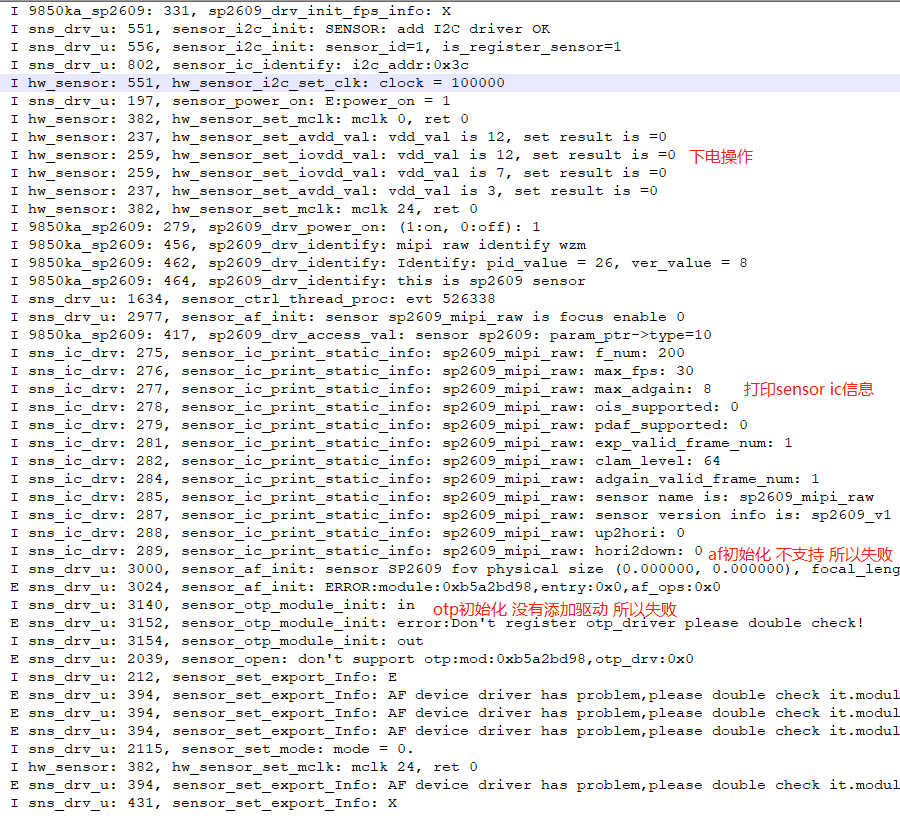Screen dimensions: 900x816
Task: Click the 'iovdd_val: vdd_val is 7' line
Action: (339, 173)
